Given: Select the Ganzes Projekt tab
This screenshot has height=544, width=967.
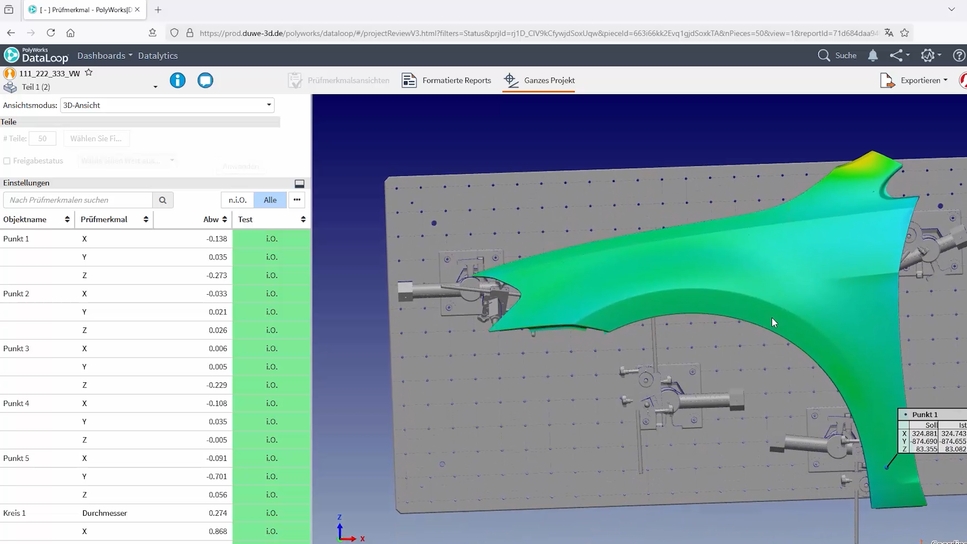Looking at the screenshot, I should click(539, 80).
